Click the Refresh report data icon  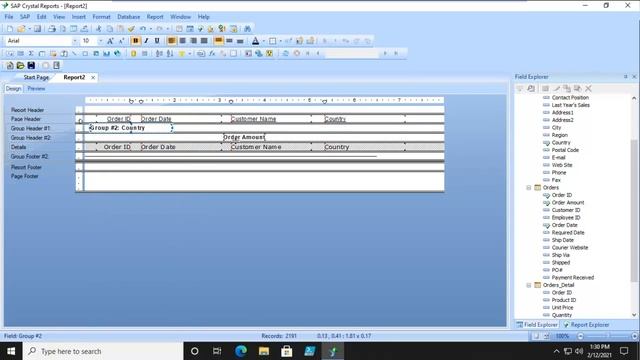285,53
